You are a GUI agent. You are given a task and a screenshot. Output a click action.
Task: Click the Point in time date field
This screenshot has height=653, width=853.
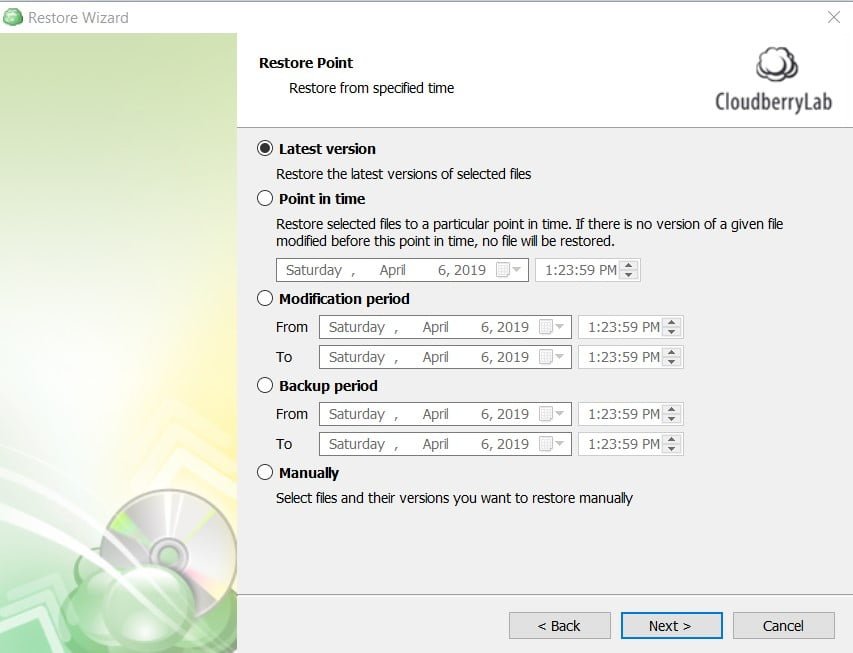tap(402, 270)
